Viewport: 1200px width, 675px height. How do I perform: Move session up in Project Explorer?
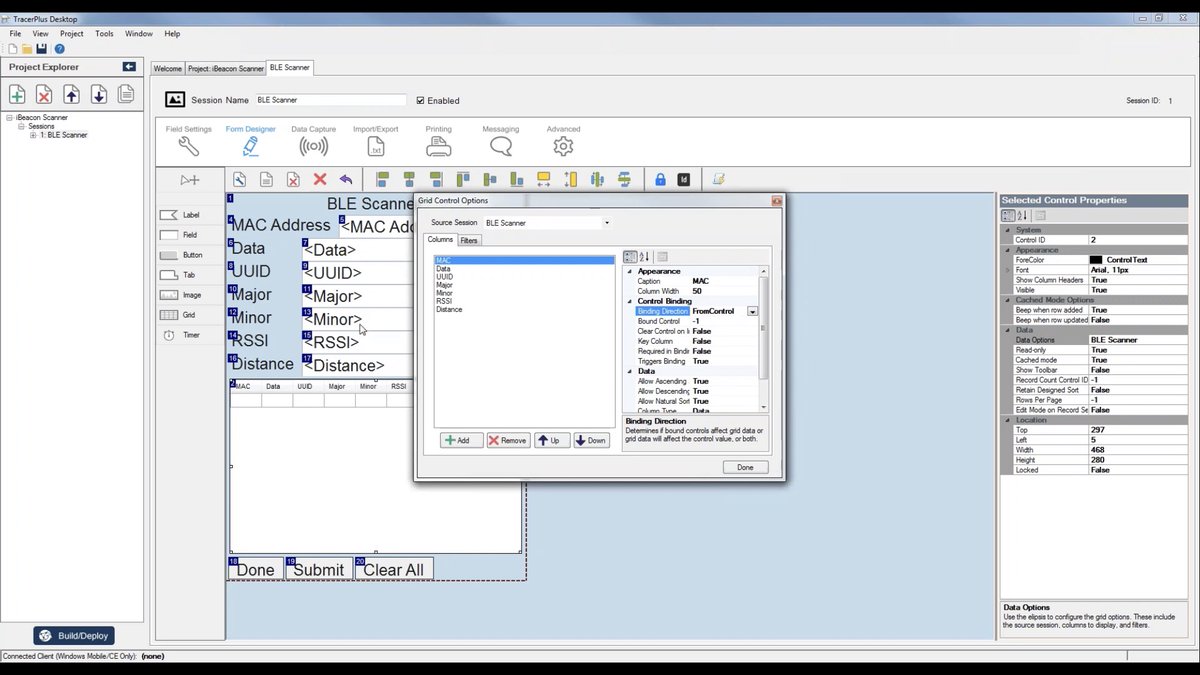click(x=71, y=94)
